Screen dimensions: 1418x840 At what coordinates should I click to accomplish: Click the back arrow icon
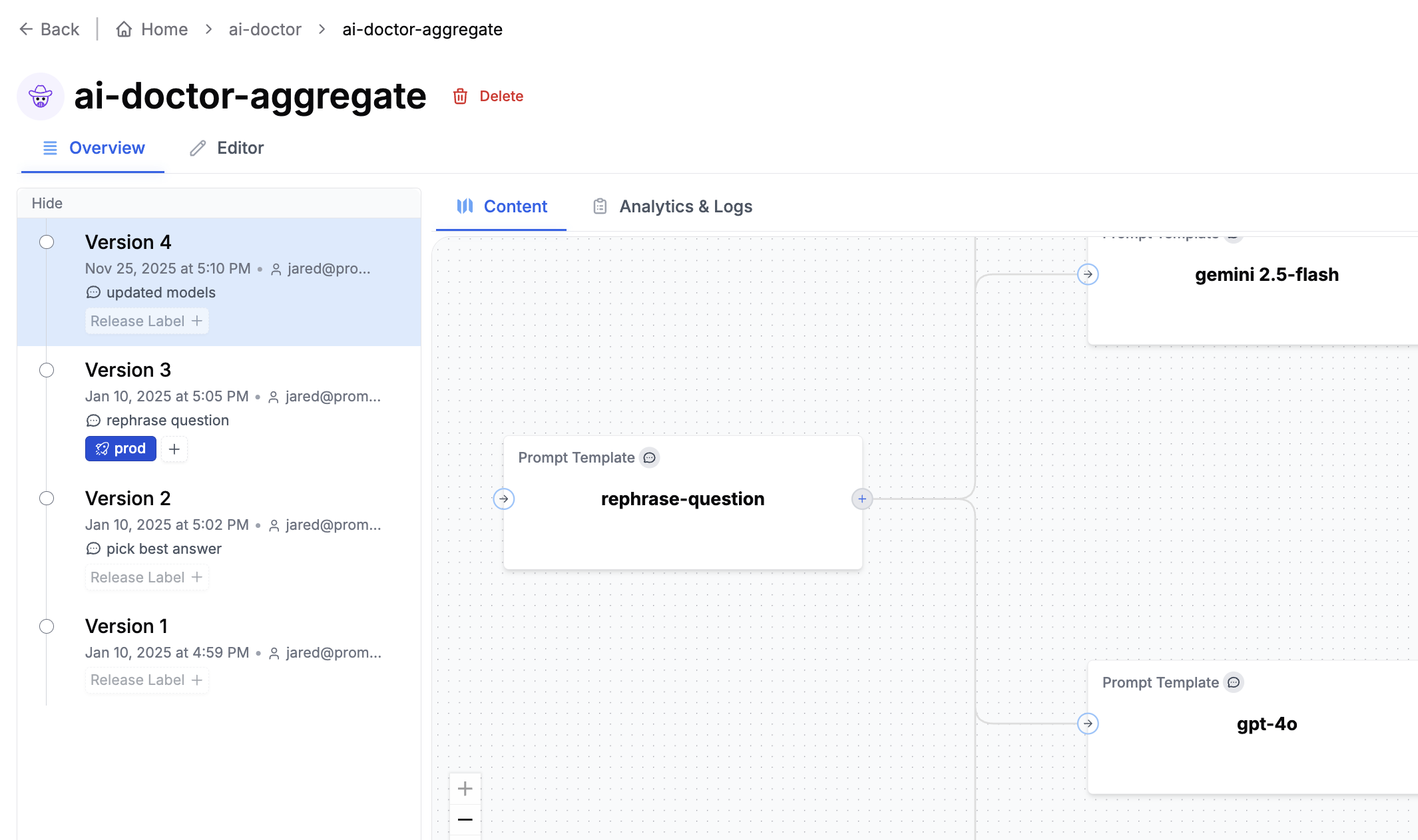click(26, 29)
